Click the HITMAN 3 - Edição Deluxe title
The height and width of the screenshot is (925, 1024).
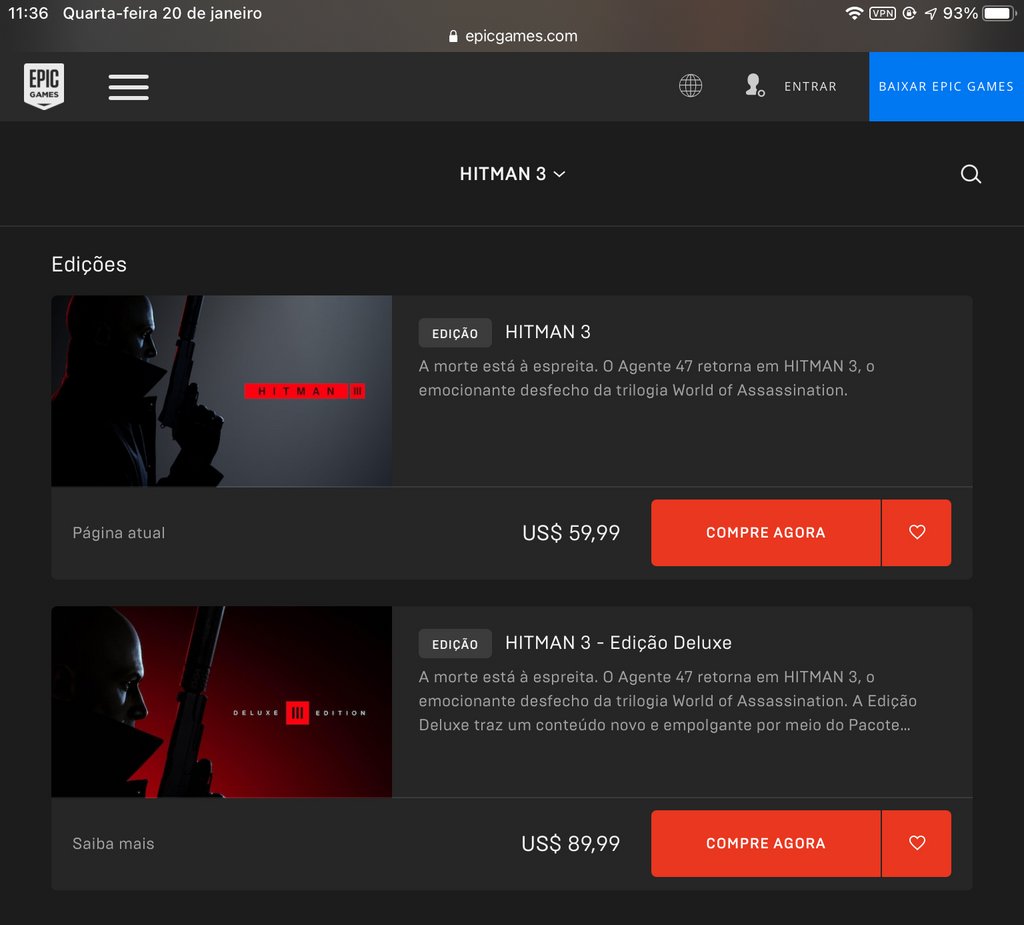pos(618,643)
